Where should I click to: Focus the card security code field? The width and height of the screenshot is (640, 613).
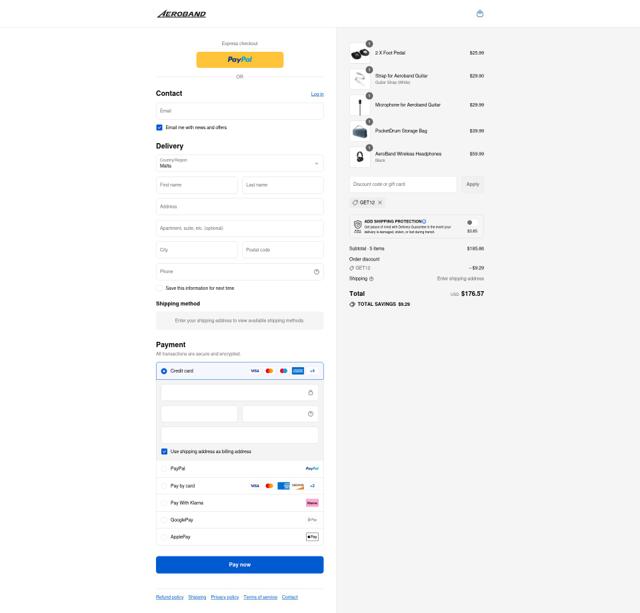(280, 414)
